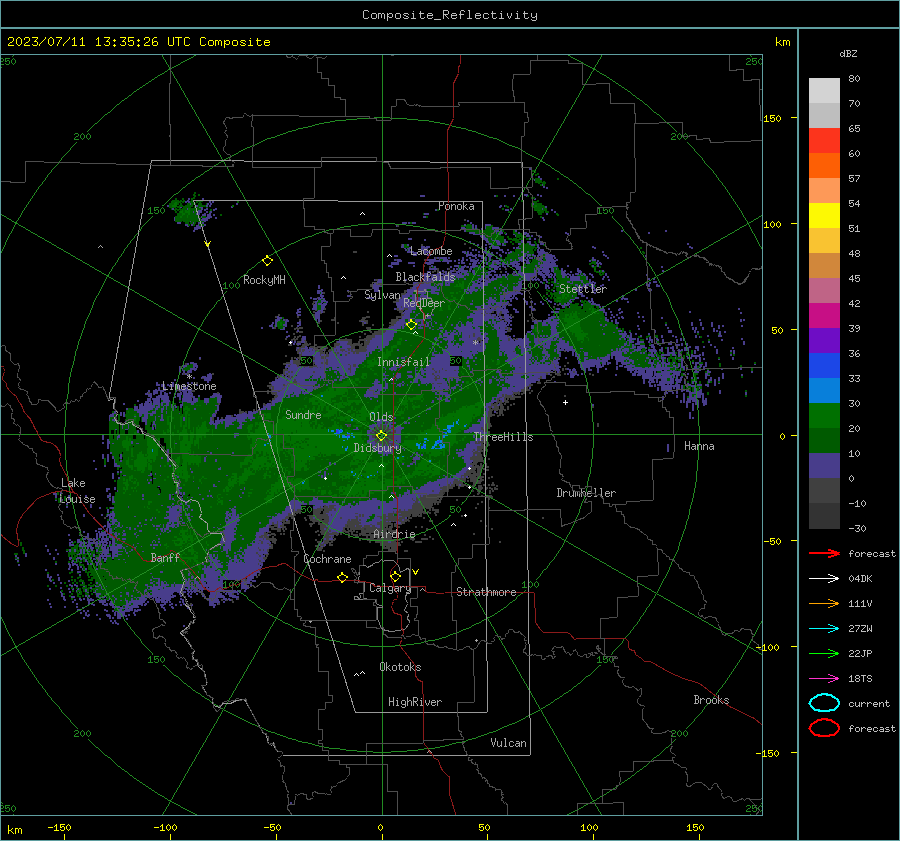Select the yellow diamond marker under RedDeer
This screenshot has height=841, width=900.
[x=412, y=325]
